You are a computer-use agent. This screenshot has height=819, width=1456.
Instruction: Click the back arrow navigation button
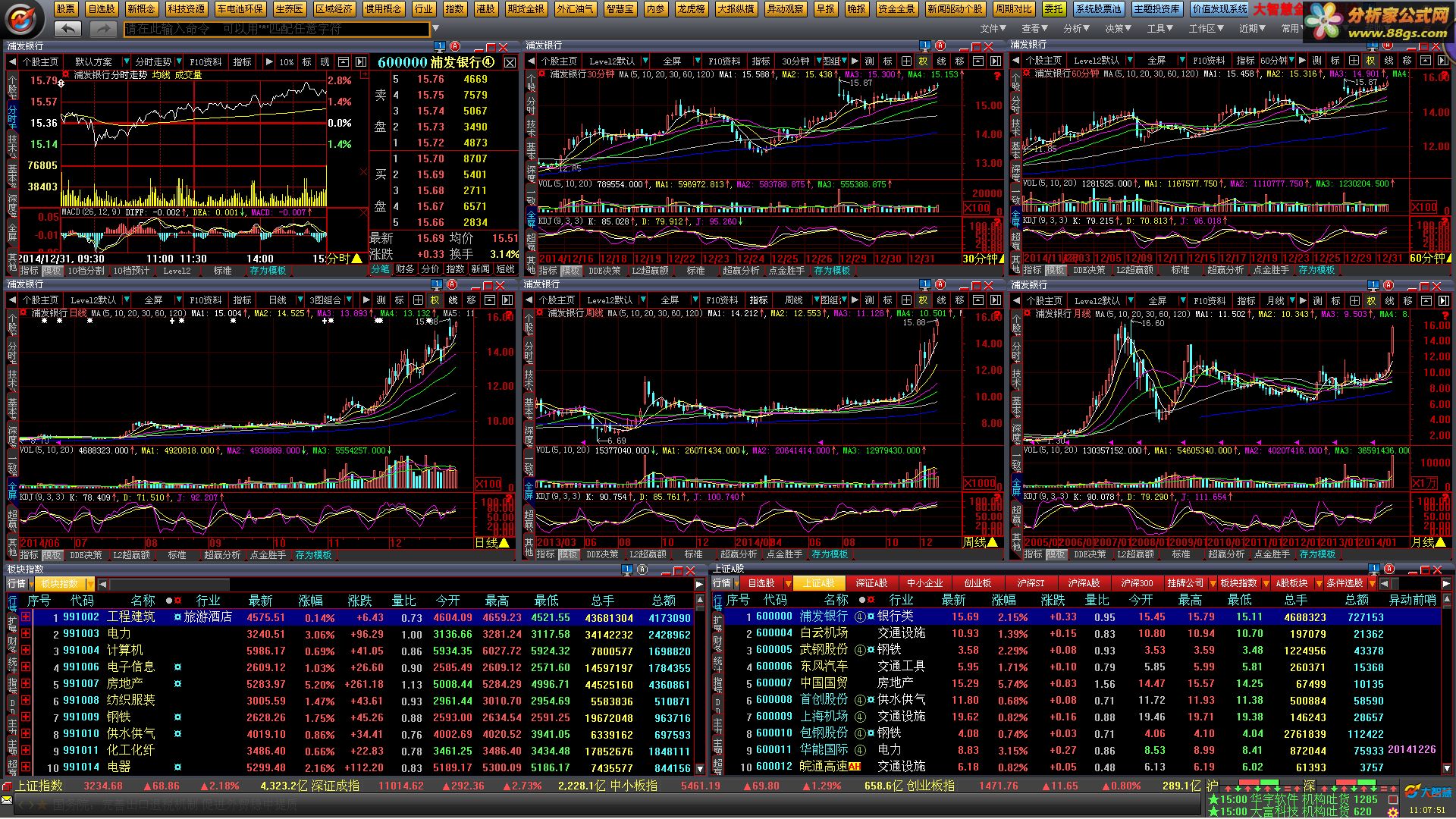(68, 29)
